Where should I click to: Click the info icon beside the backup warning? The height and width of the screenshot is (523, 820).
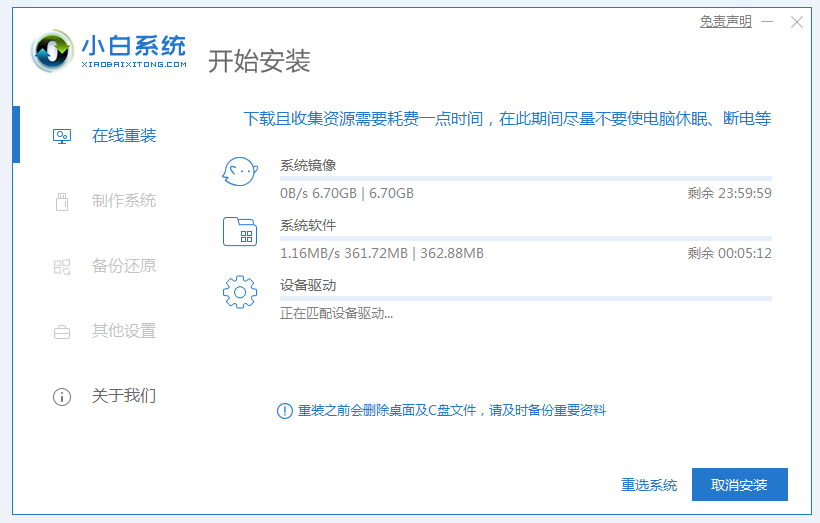(285, 411)
